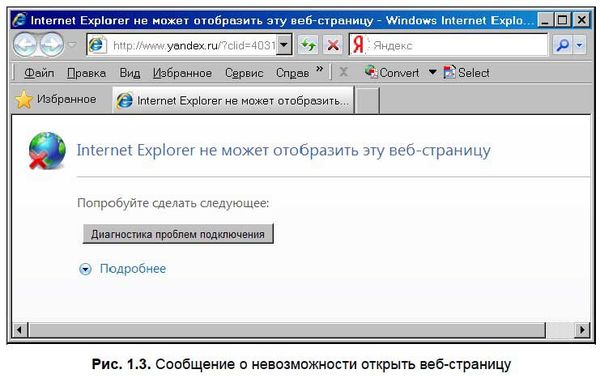The width and height of the screenshot is (600, 378).
Task: Click the Select toolbar button
Action: point(466,72)
